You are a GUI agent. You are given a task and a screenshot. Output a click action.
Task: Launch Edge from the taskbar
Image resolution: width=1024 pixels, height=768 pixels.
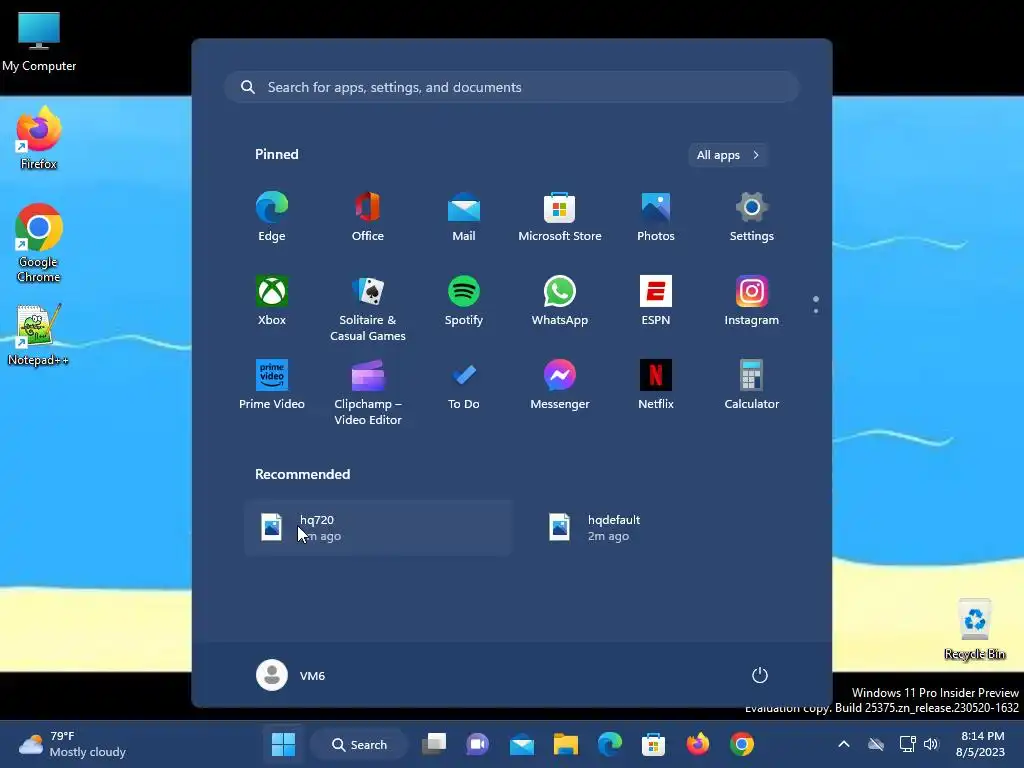[609, 744]
